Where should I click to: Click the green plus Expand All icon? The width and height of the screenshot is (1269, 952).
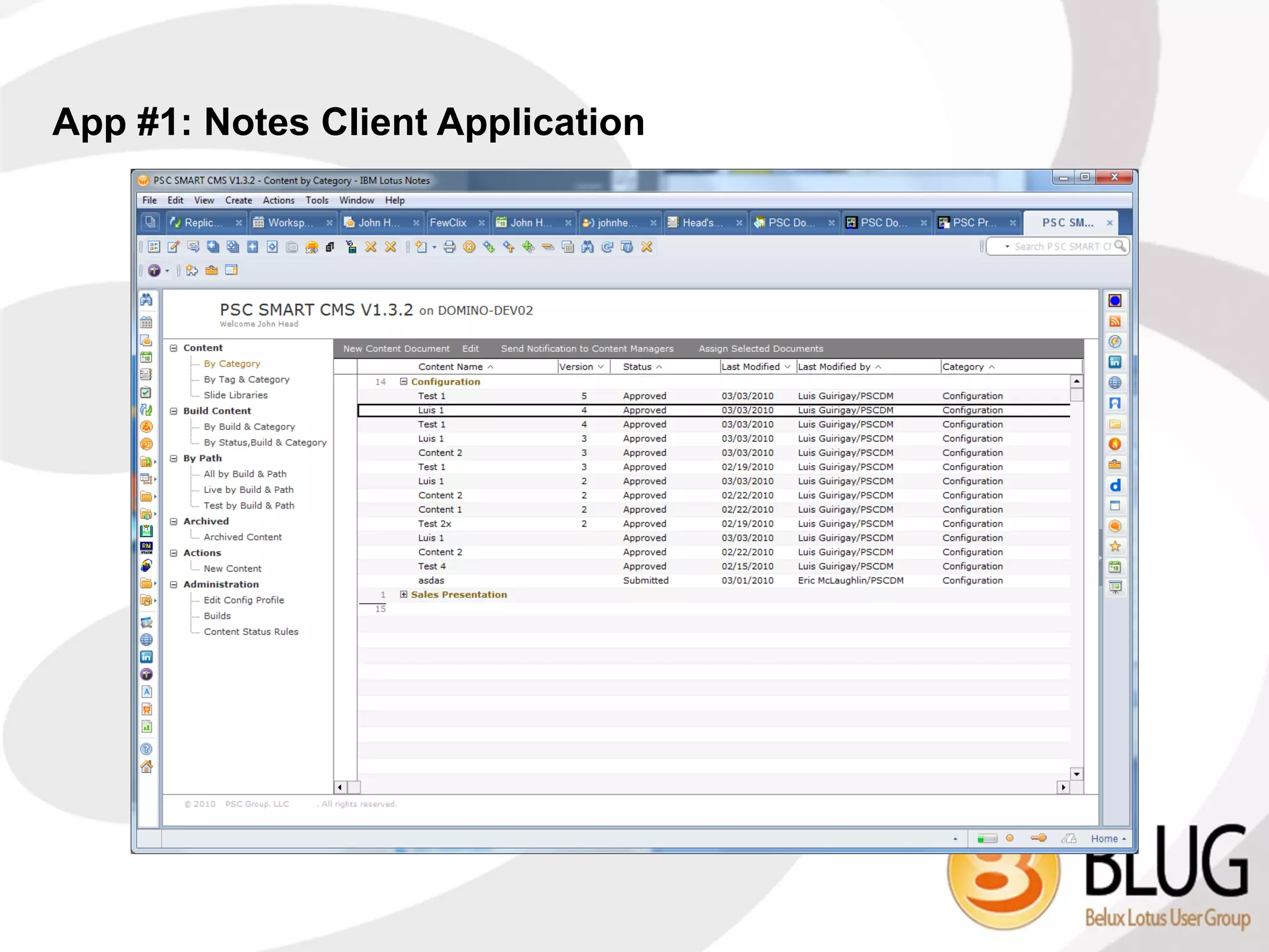coord(528,247)
